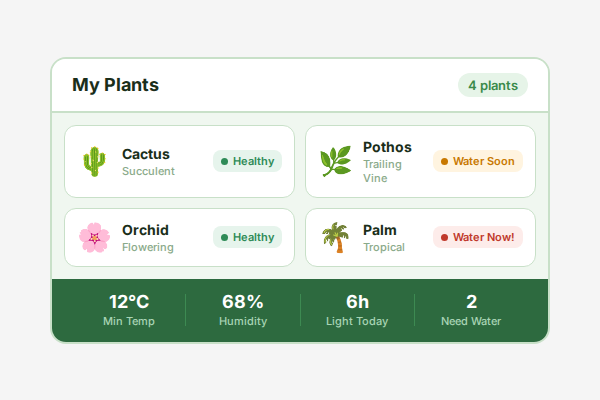Open the 4 plants count badge
Screen dimensions: 600x400
492,85
